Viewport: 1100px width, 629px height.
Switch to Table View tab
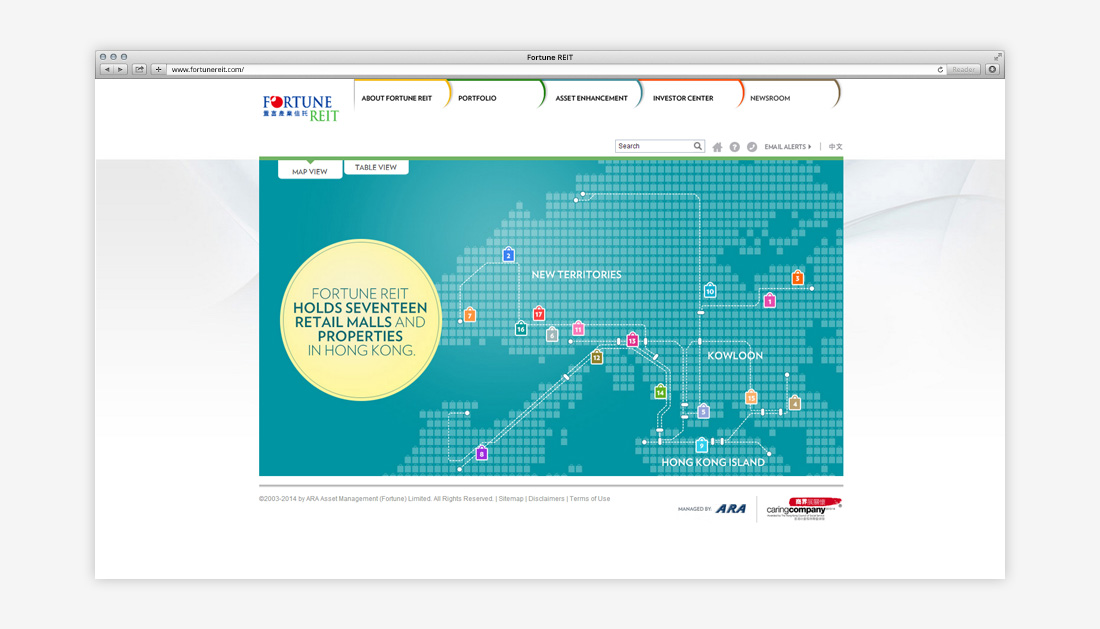coord(376,167)
